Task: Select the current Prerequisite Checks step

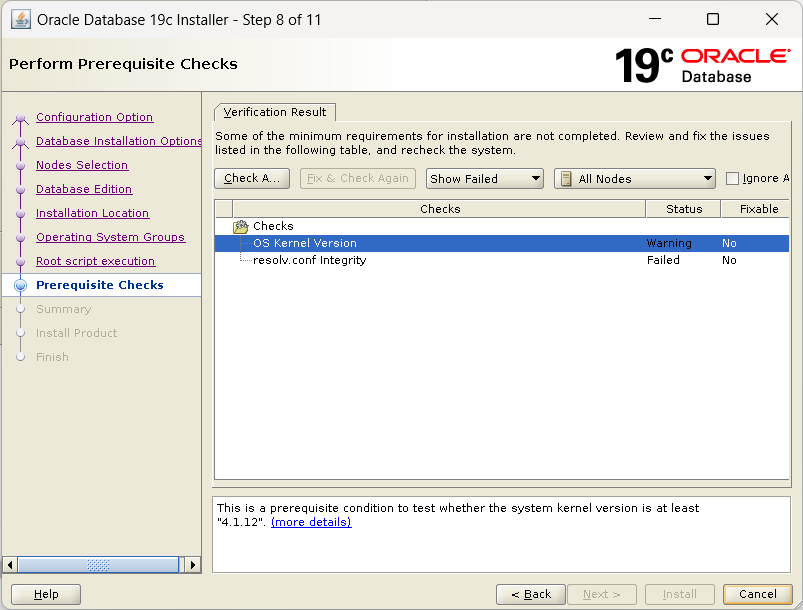Action: [100, 285]
